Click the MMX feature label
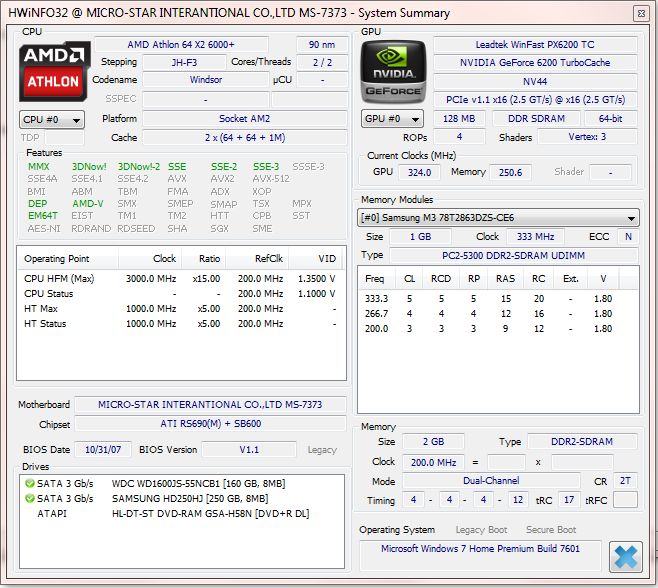Screen dimensions: 658x588 coord(39,167)
